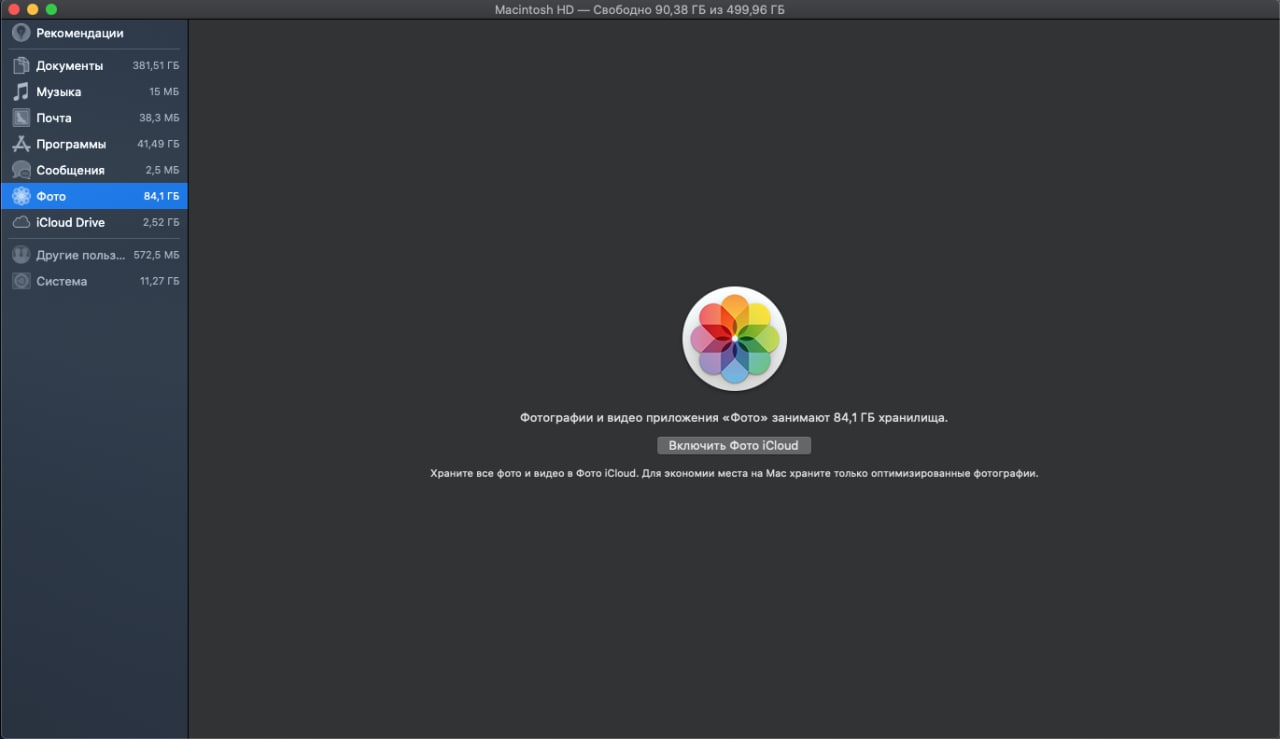Select Система row label
Image resolution: width=1280 pixels, height=739 pixels.
pos(62,281)
